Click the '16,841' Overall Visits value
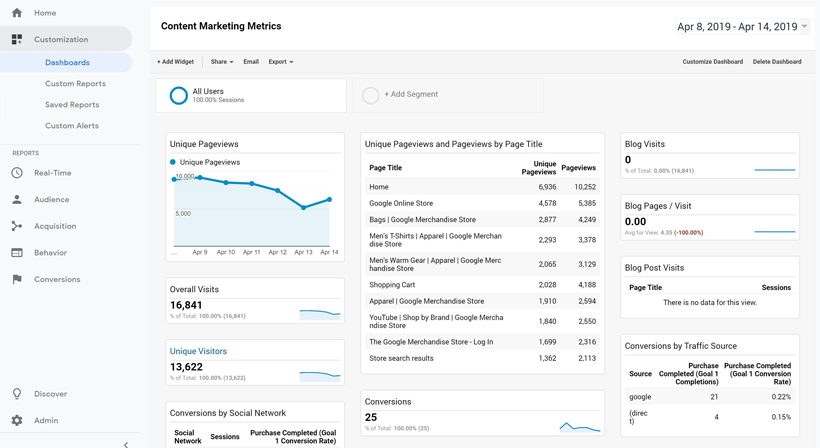This screenshot has width=820, height=448. click(186, 305)
